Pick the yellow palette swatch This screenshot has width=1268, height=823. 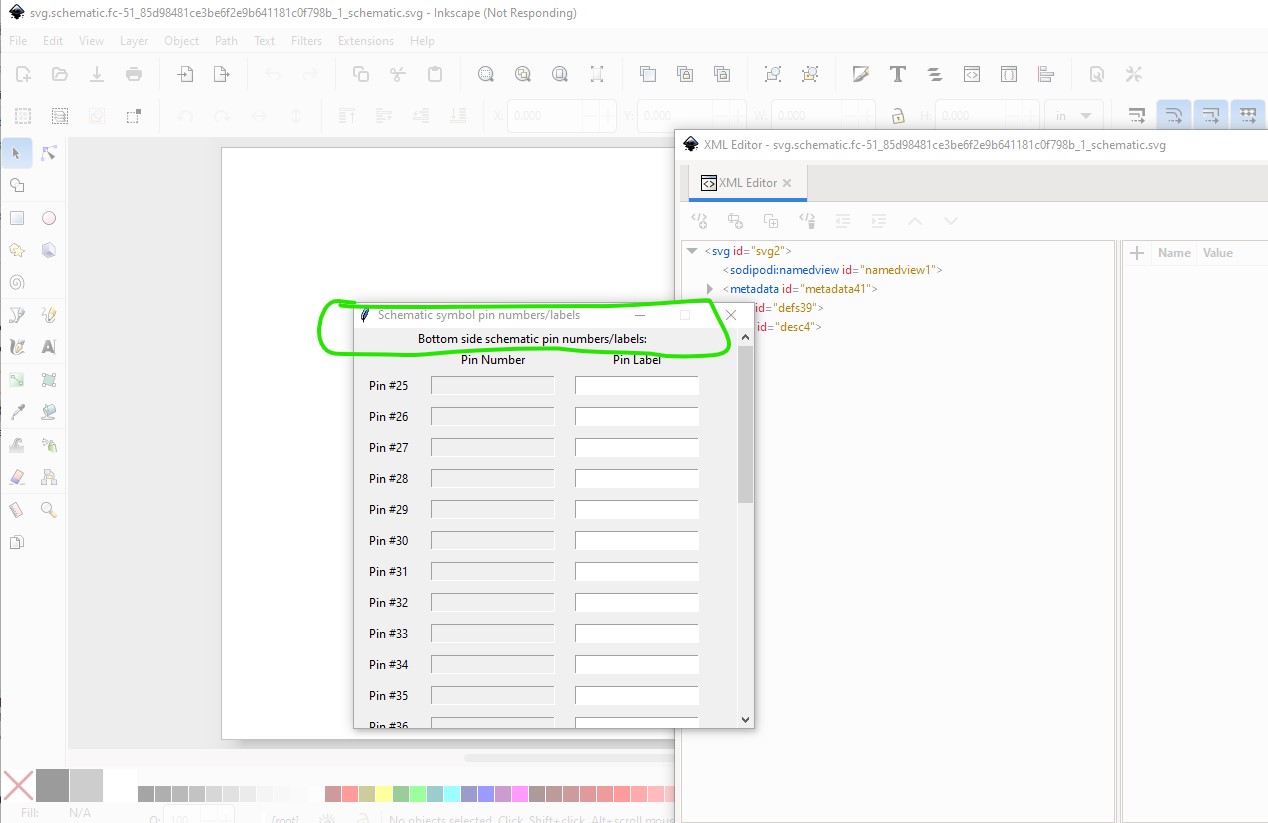pyautogui.click(x=384, y=794)
